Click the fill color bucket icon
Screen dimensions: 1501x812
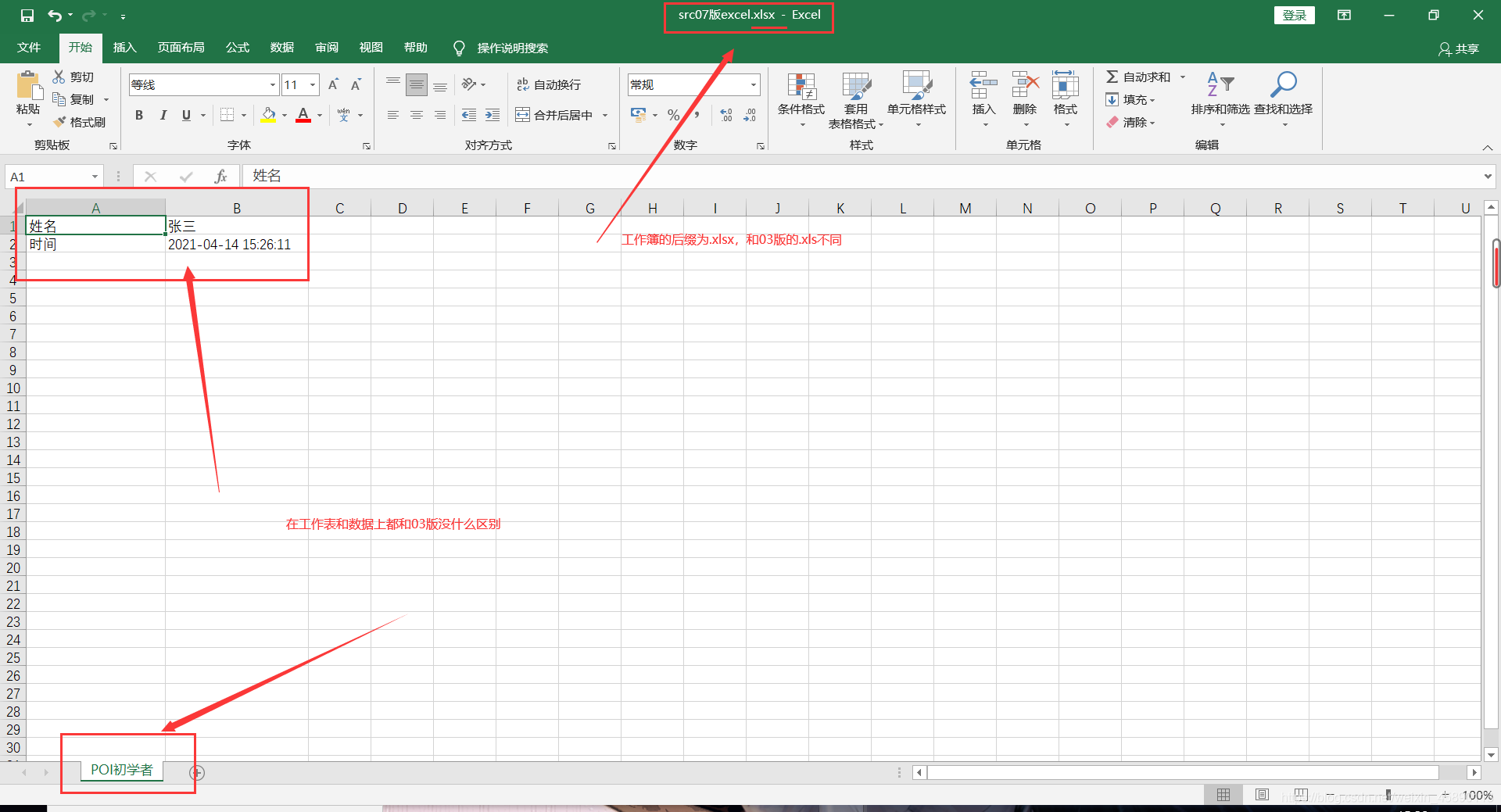click(269, 115)
